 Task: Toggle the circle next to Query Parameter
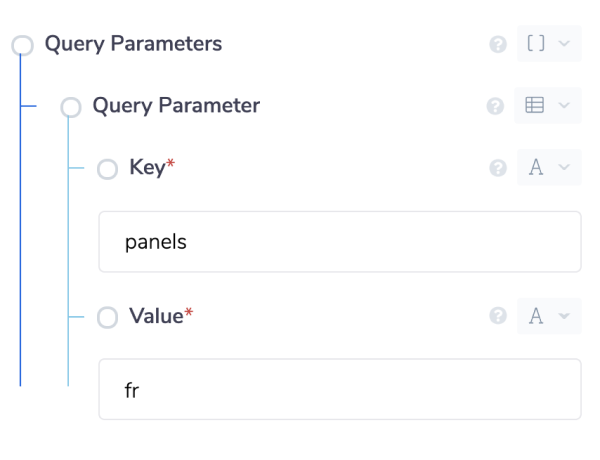pos(70,107)
